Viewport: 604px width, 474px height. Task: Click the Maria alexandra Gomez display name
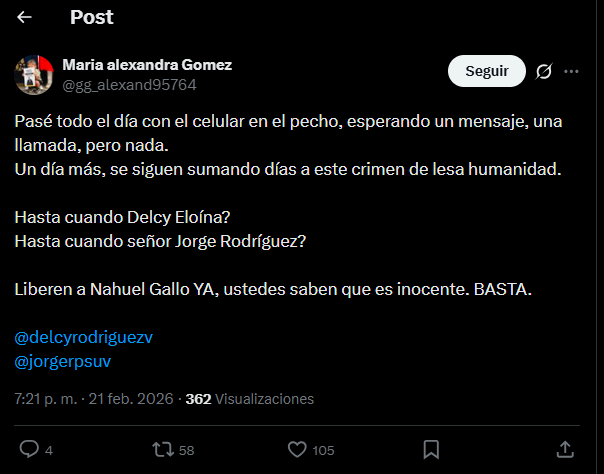[x=147, y=65]
